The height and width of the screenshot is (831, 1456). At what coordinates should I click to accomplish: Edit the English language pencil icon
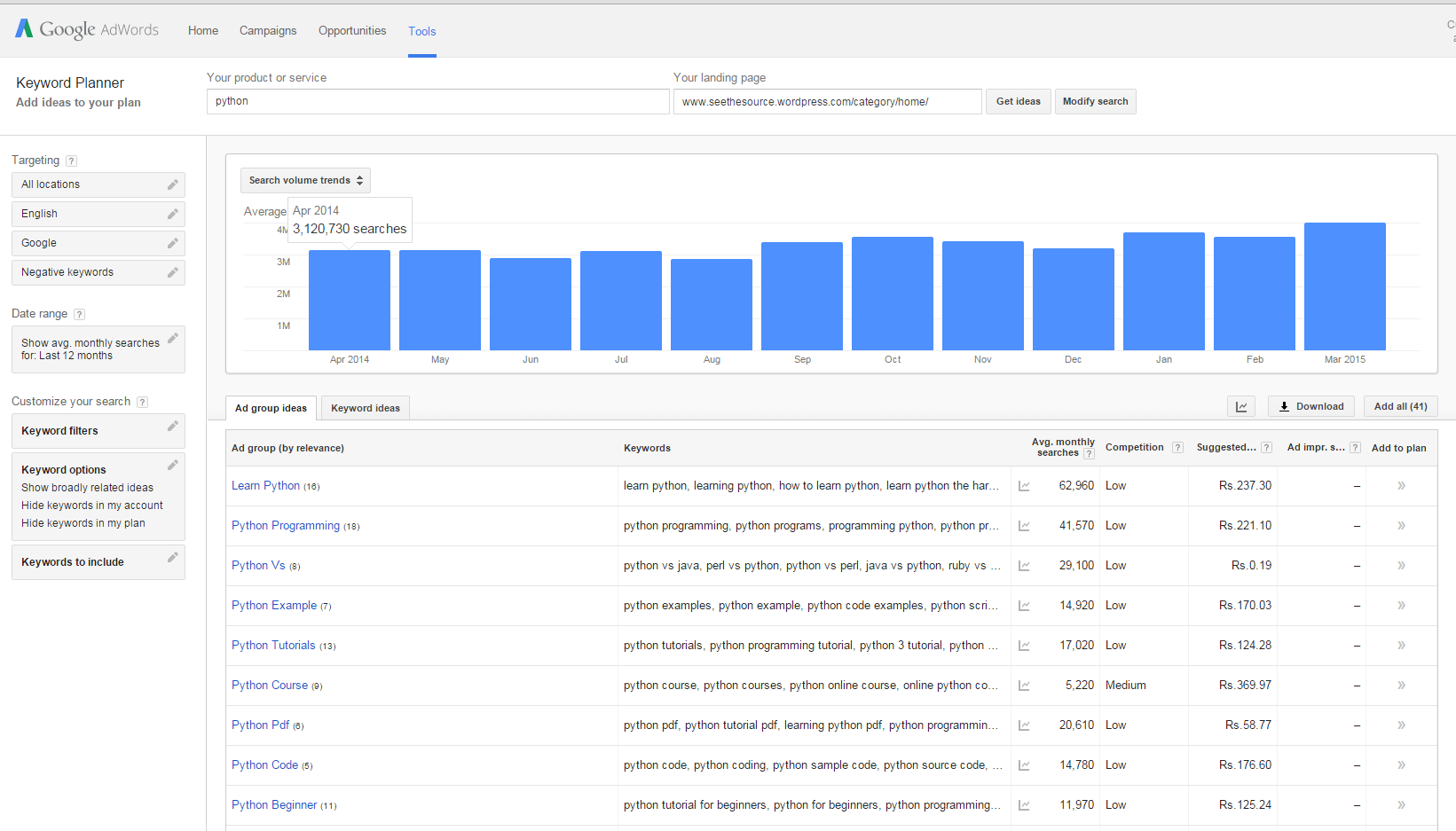[173, 214]
